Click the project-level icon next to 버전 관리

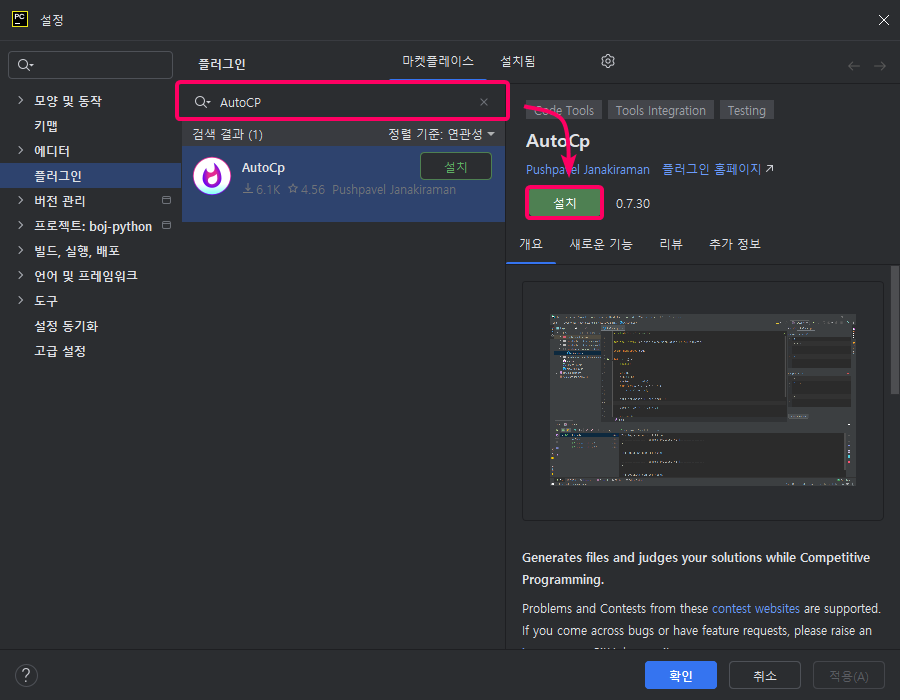point(166,200)
